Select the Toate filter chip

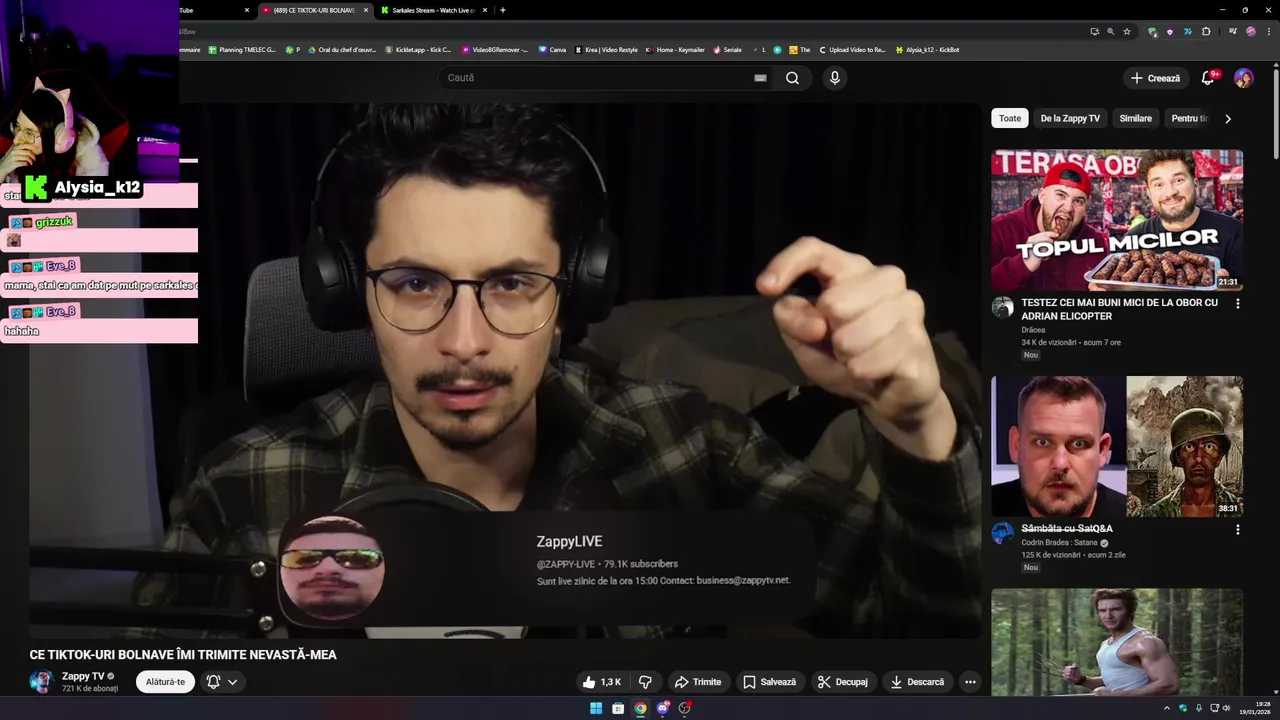(x=1010, y=118)
